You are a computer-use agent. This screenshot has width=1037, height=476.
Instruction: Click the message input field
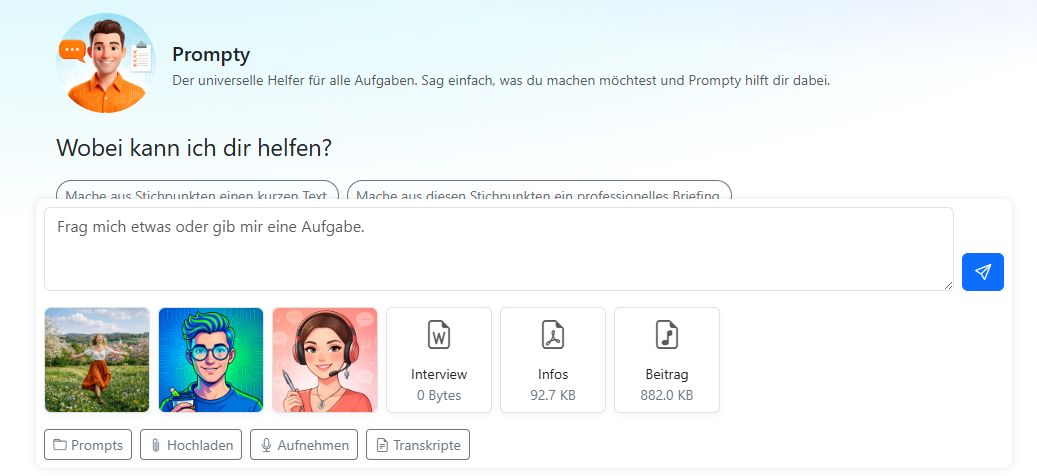pos(499,249)
